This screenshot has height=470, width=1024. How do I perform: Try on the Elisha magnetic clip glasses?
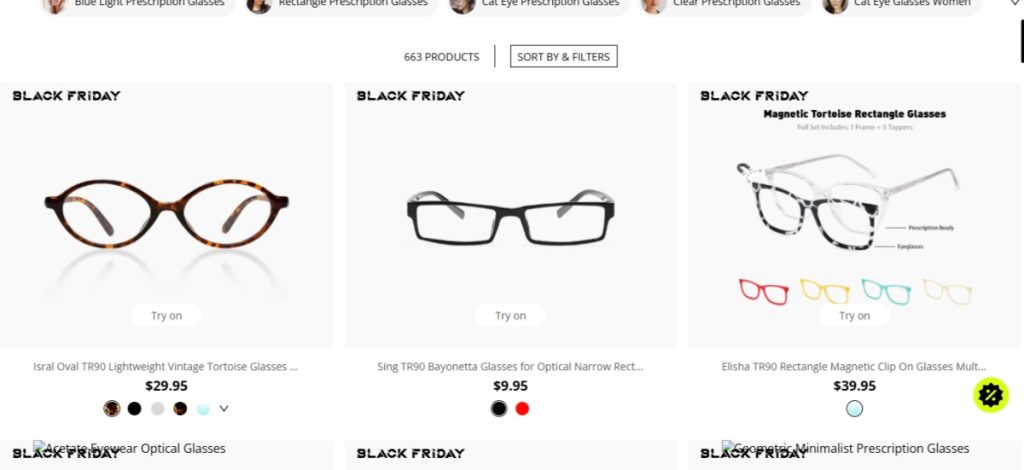click(x=854, y=316)
